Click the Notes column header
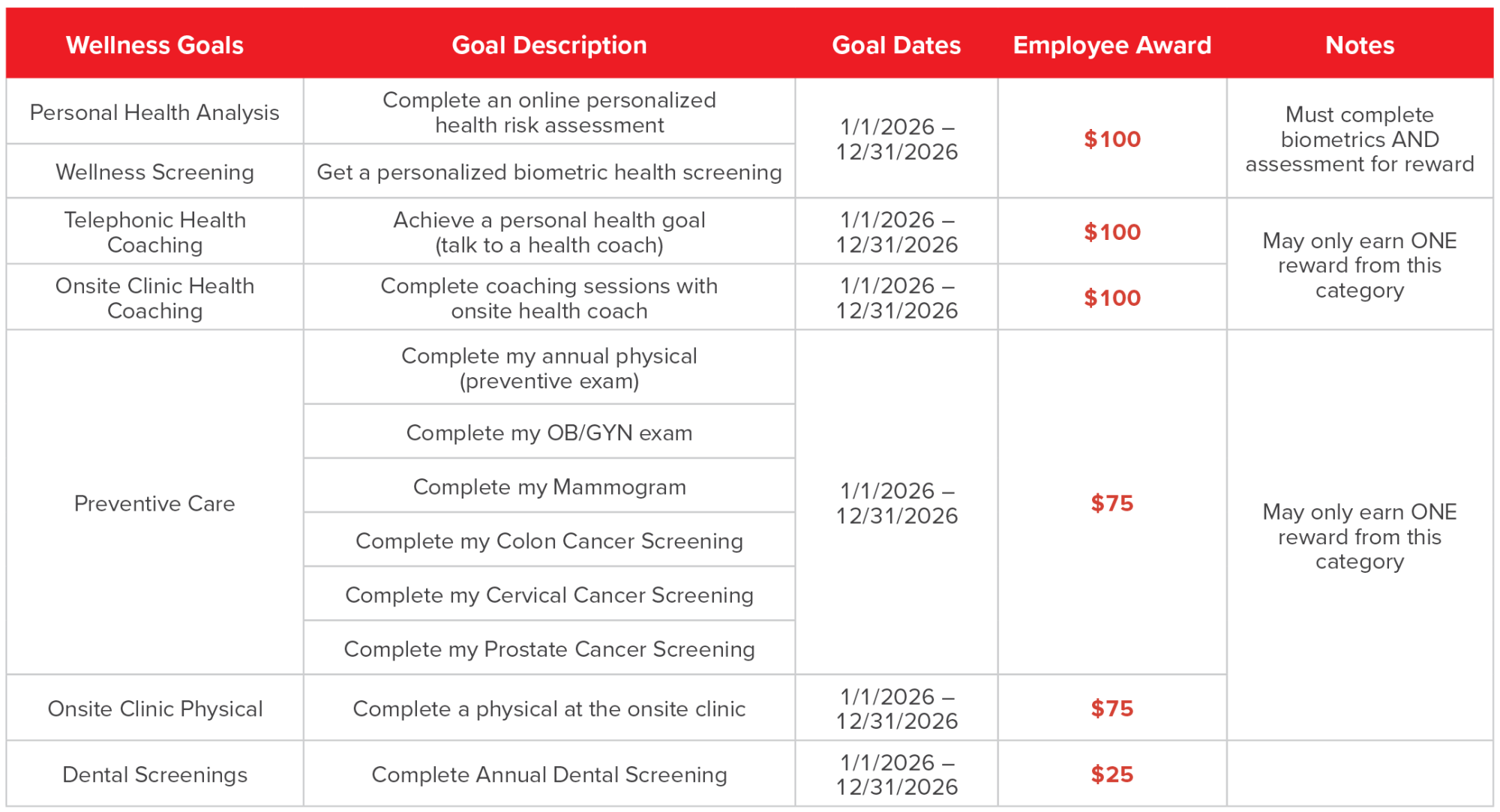This screenshot has width=1500, height=812. point(1360,45)
